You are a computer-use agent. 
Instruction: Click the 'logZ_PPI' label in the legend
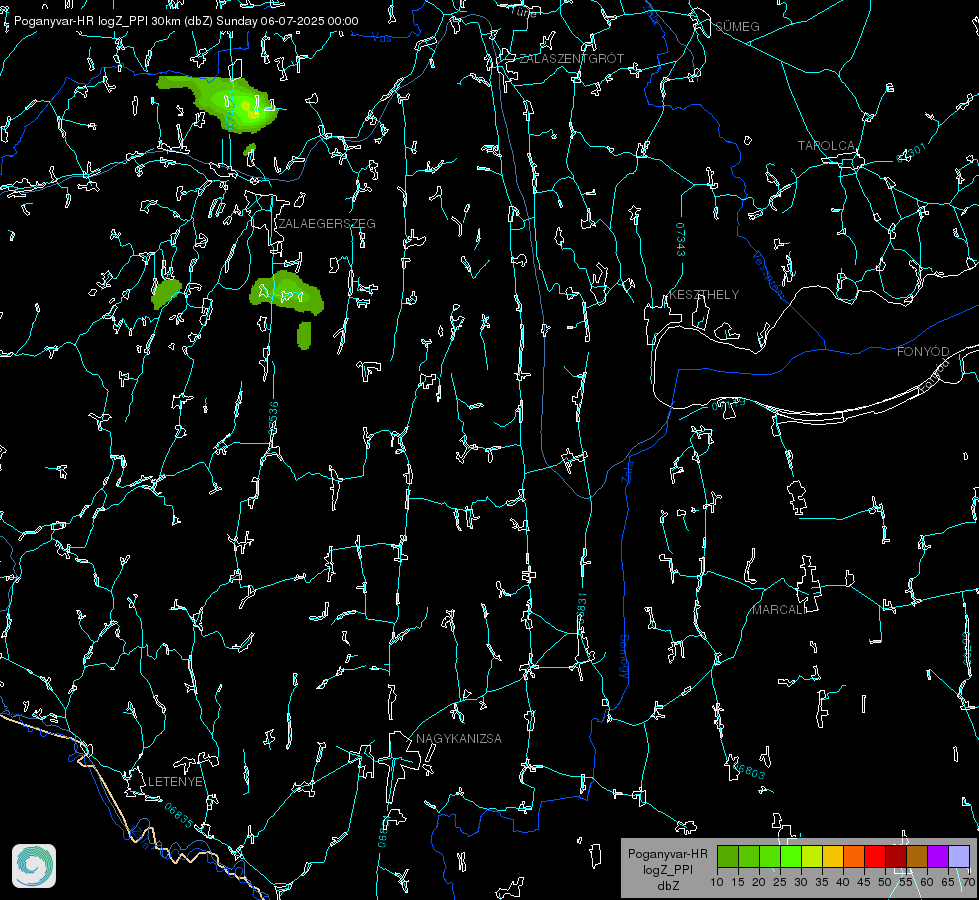point(667,869)
